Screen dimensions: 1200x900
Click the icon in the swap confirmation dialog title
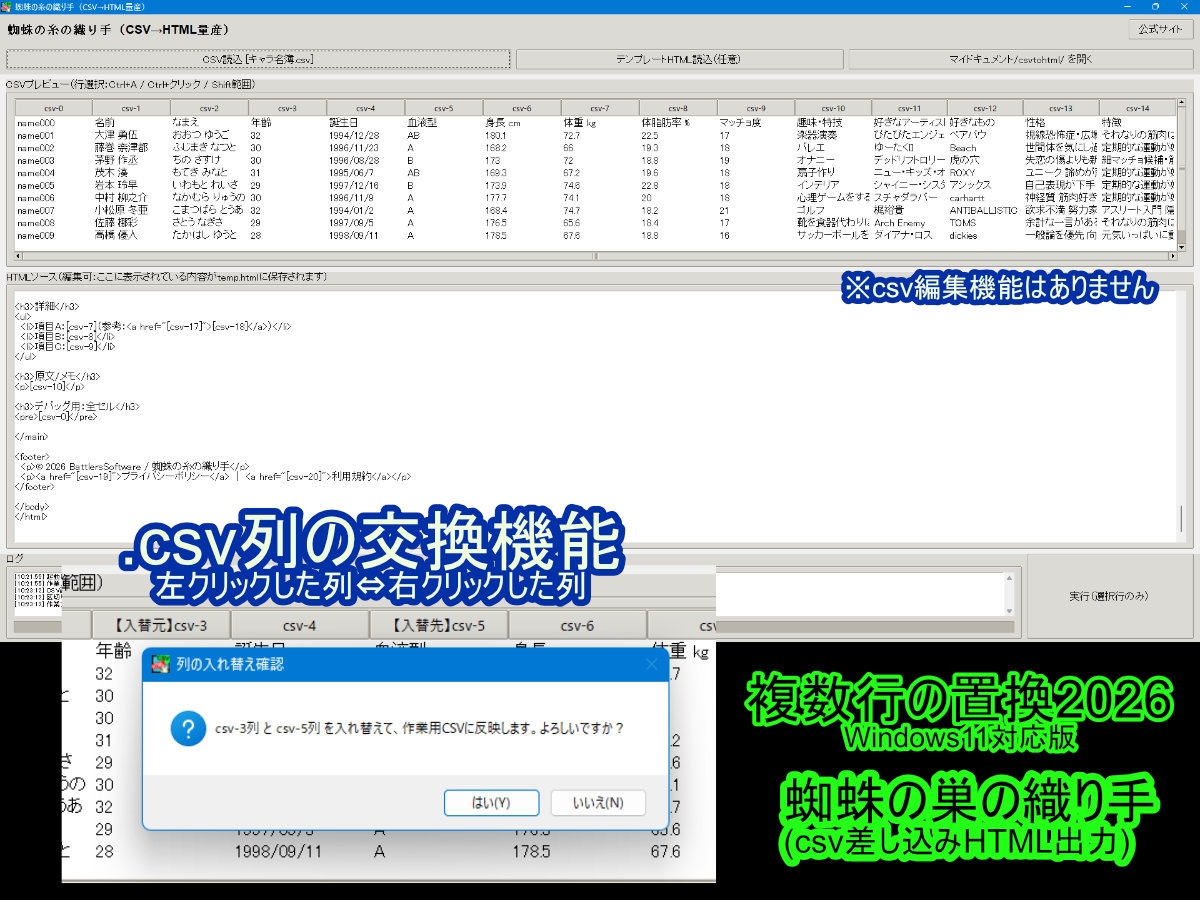tap(159, 664)
